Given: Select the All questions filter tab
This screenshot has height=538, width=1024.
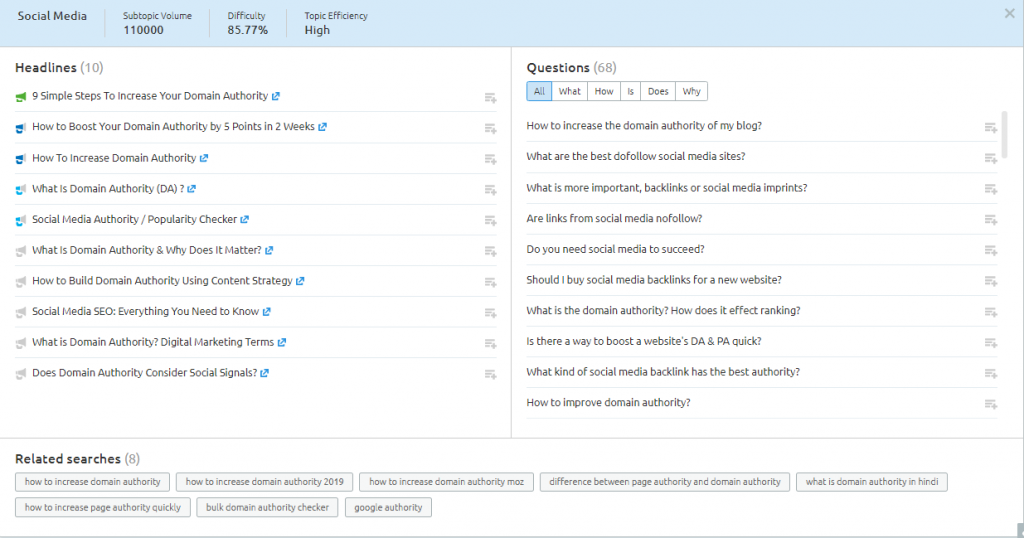Looking at the screenshot, I should [x=539, y=91].
